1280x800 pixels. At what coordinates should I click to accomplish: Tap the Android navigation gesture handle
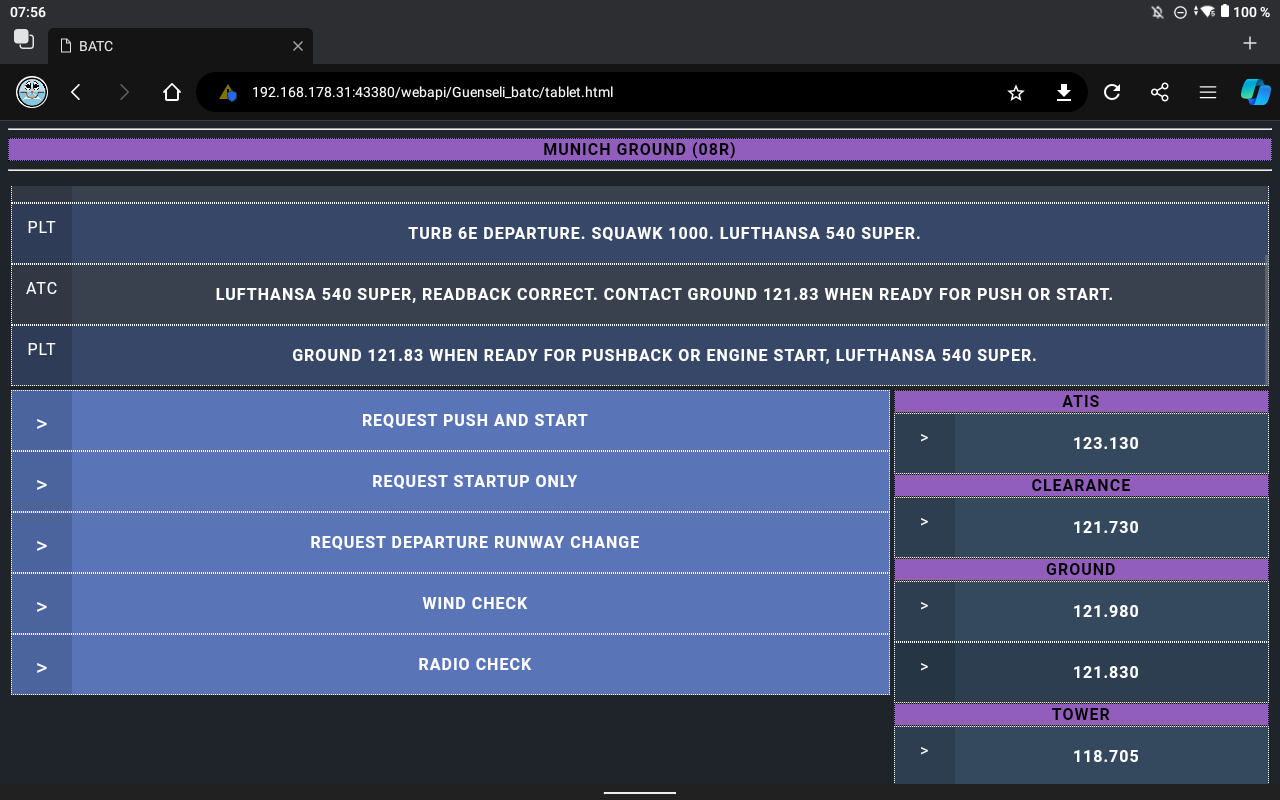coord(640,792)
